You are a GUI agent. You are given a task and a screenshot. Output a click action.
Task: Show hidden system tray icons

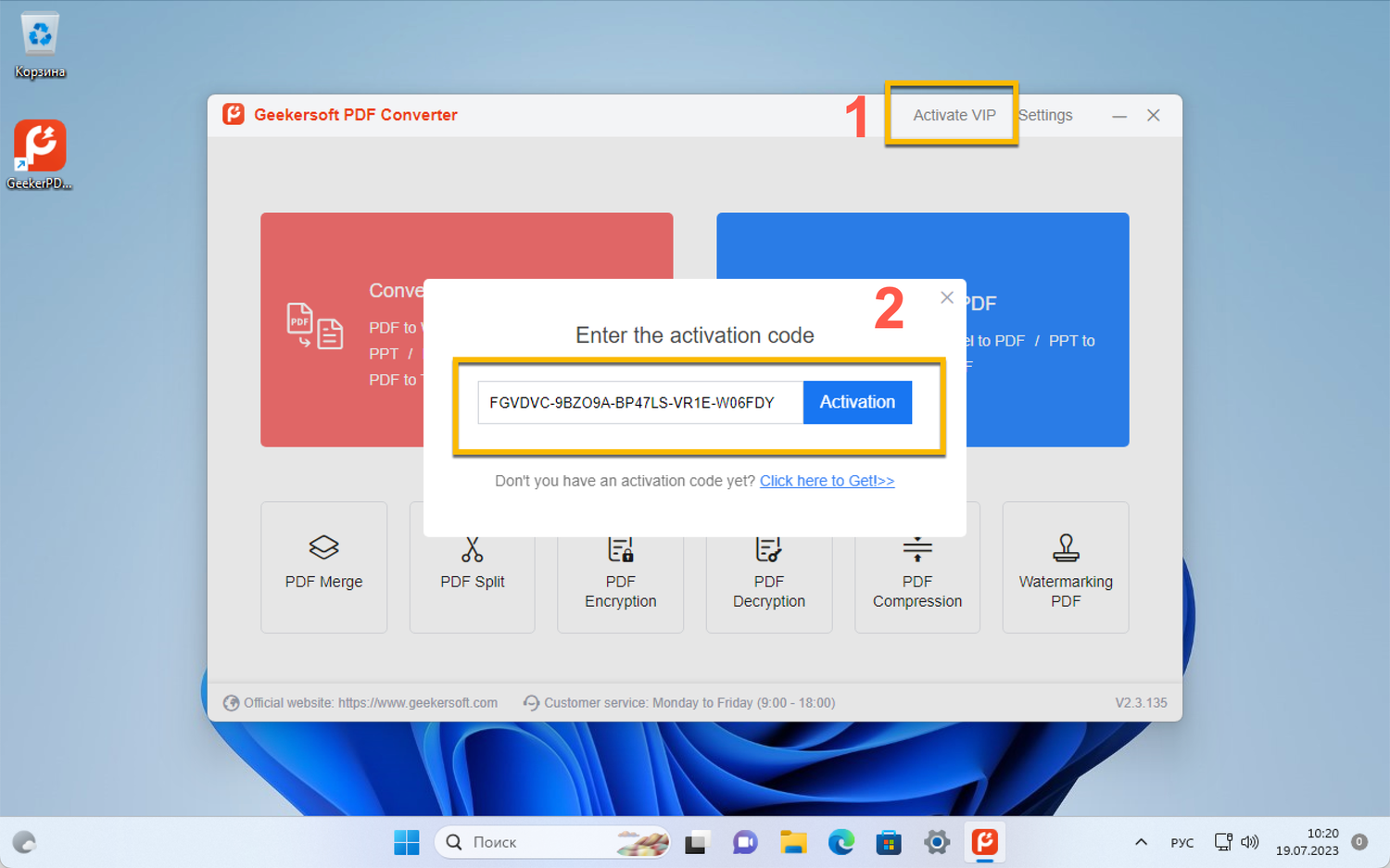click(x=1142, y=842)
